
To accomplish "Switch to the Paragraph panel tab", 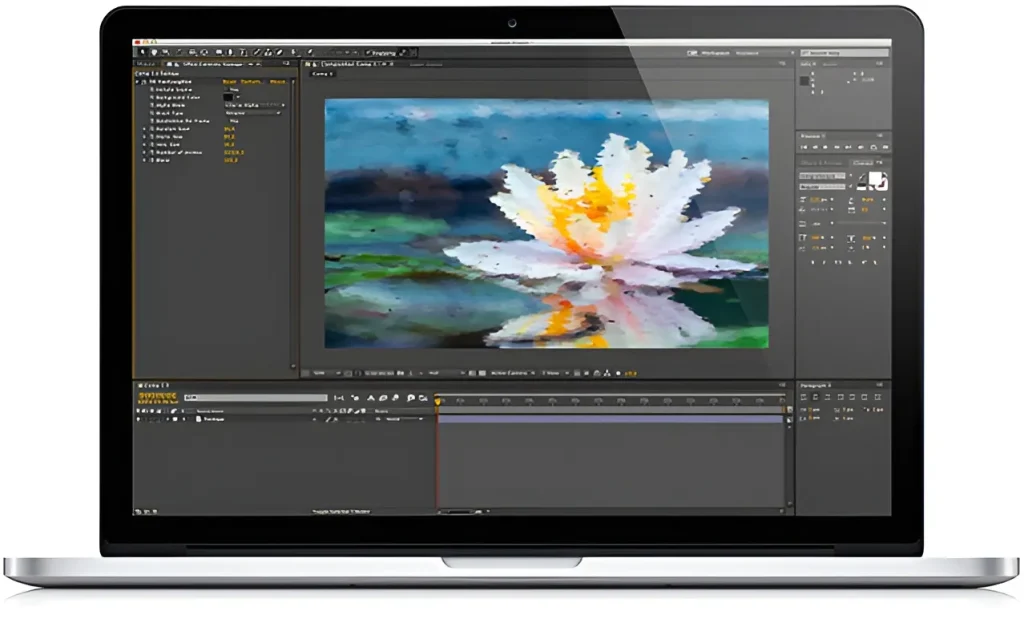I will (x=815, y=385).
